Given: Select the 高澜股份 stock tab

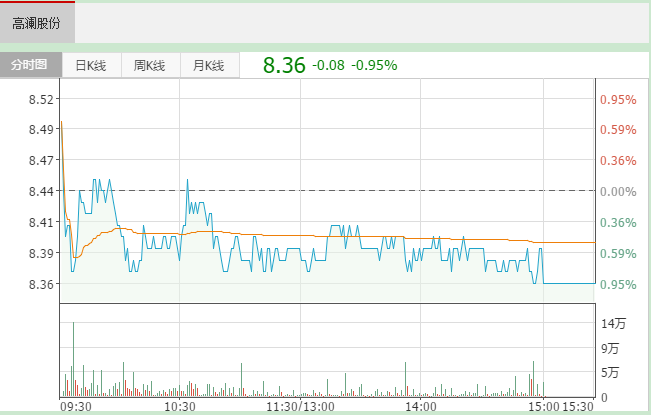Looking at the screenshot, I should click(36, 21).
